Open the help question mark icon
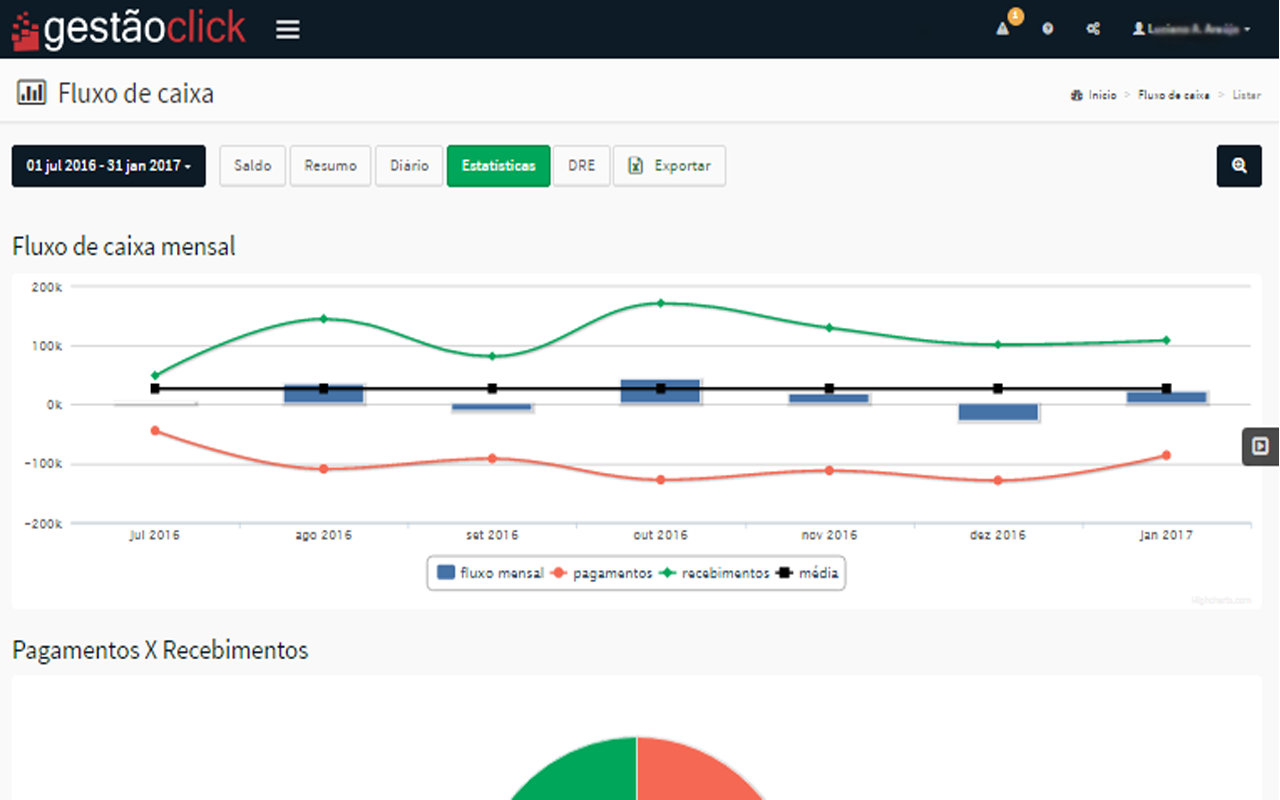Screen dimensions: 1280x800 (x=1048, y=29)
